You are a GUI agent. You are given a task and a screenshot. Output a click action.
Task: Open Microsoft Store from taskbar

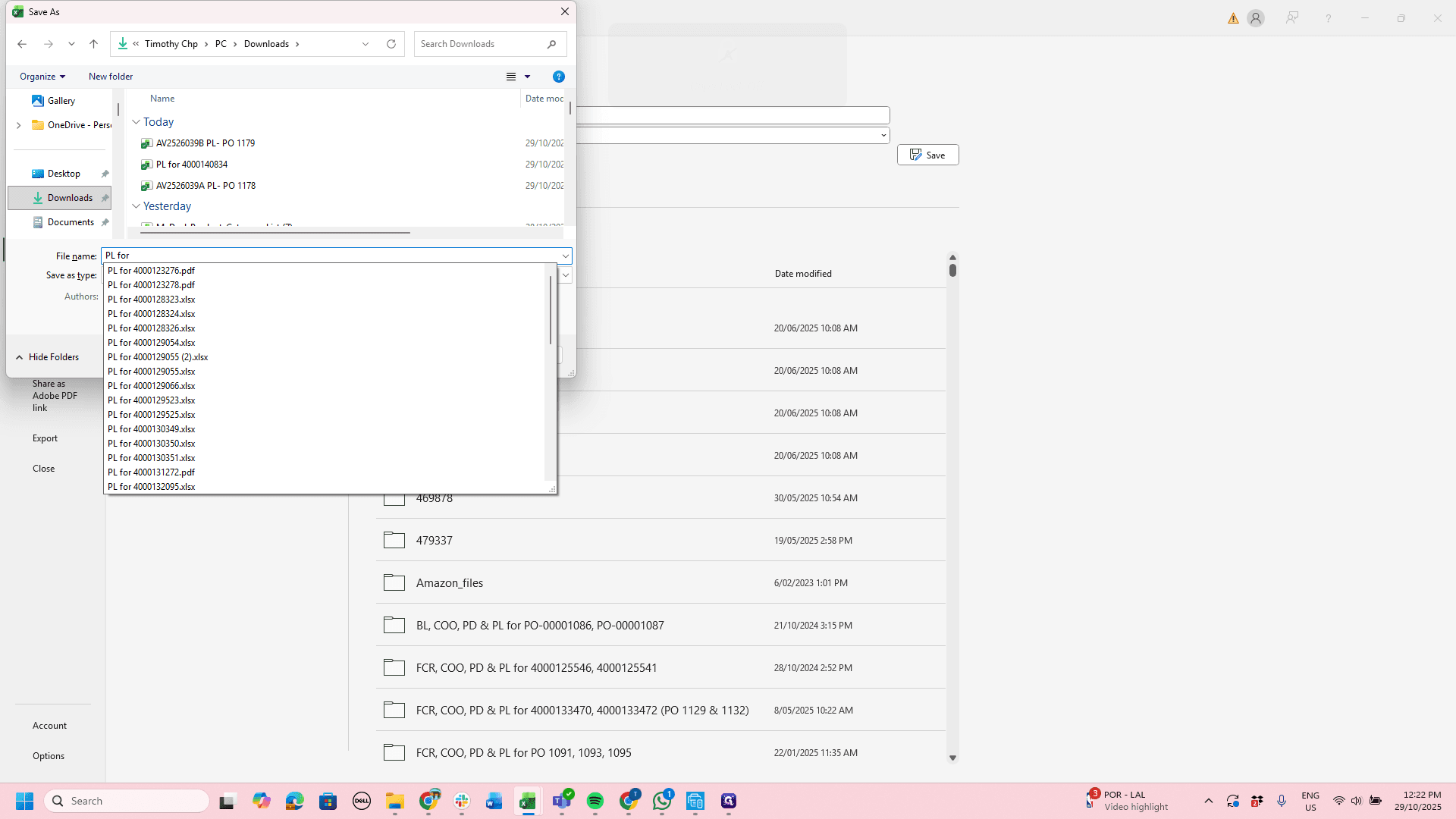click(328, 801)
